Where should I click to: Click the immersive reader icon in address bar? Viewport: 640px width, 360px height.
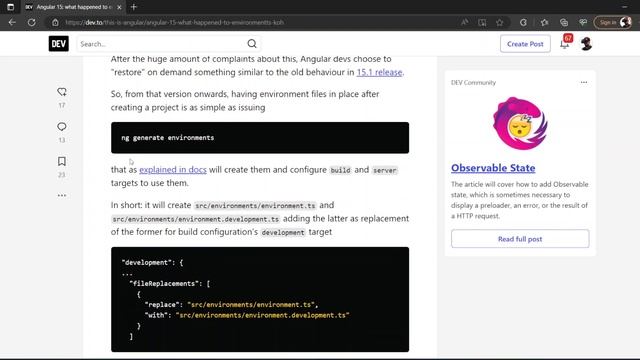482,22
